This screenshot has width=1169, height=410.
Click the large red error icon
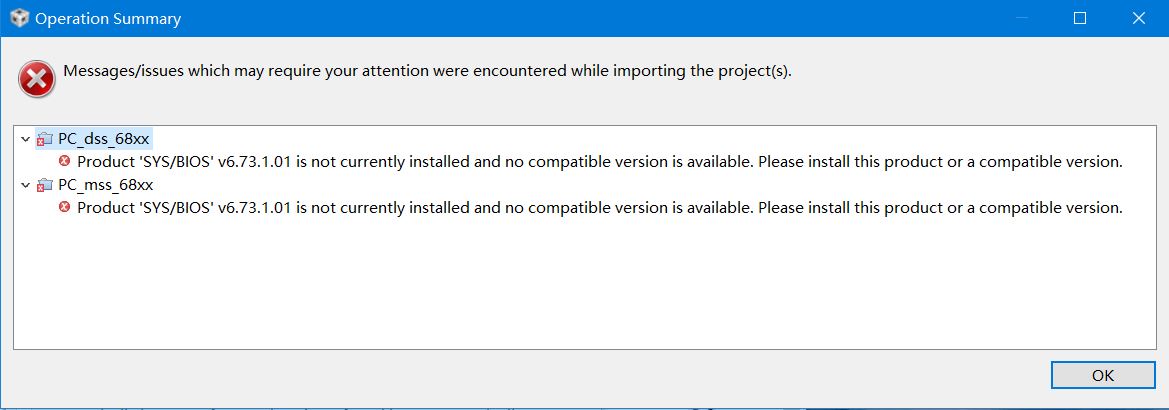[37, 79]
